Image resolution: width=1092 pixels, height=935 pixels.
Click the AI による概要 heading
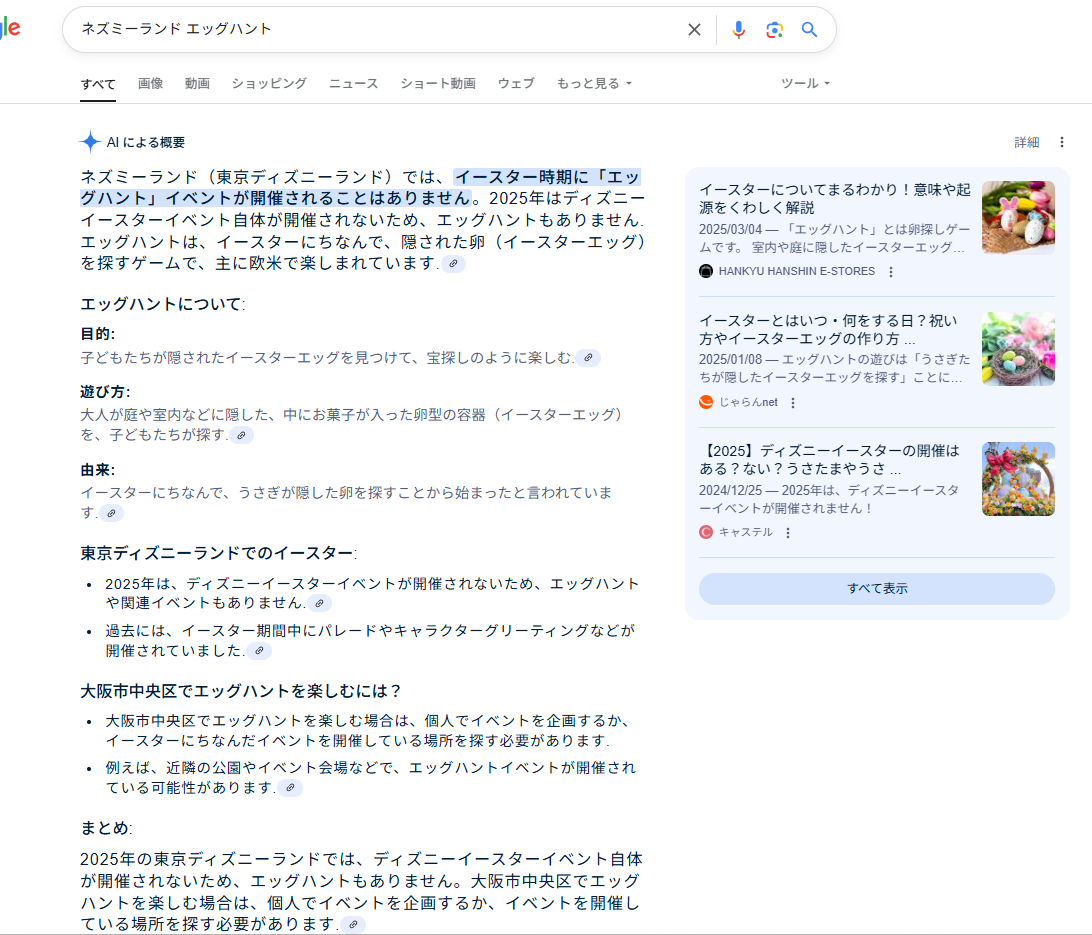(146, 142)
